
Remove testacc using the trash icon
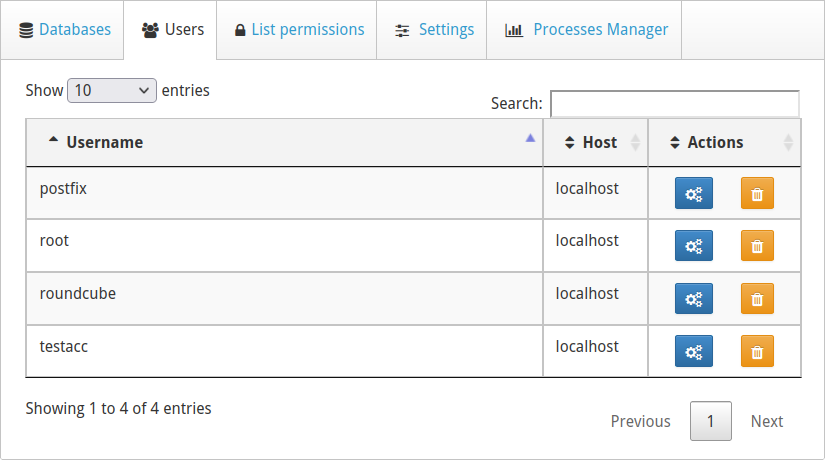tap(757, 351)
